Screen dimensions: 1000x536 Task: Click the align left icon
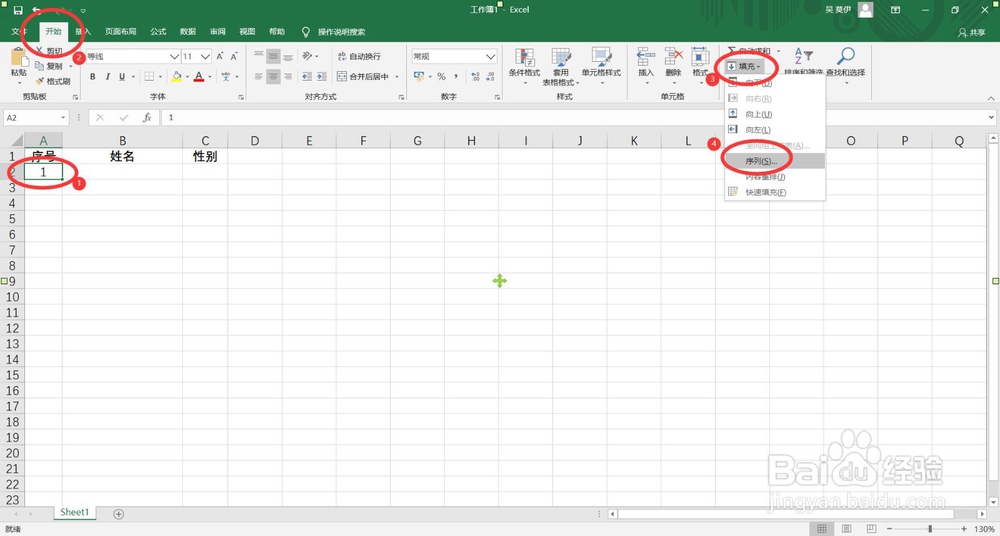point(258,77)
